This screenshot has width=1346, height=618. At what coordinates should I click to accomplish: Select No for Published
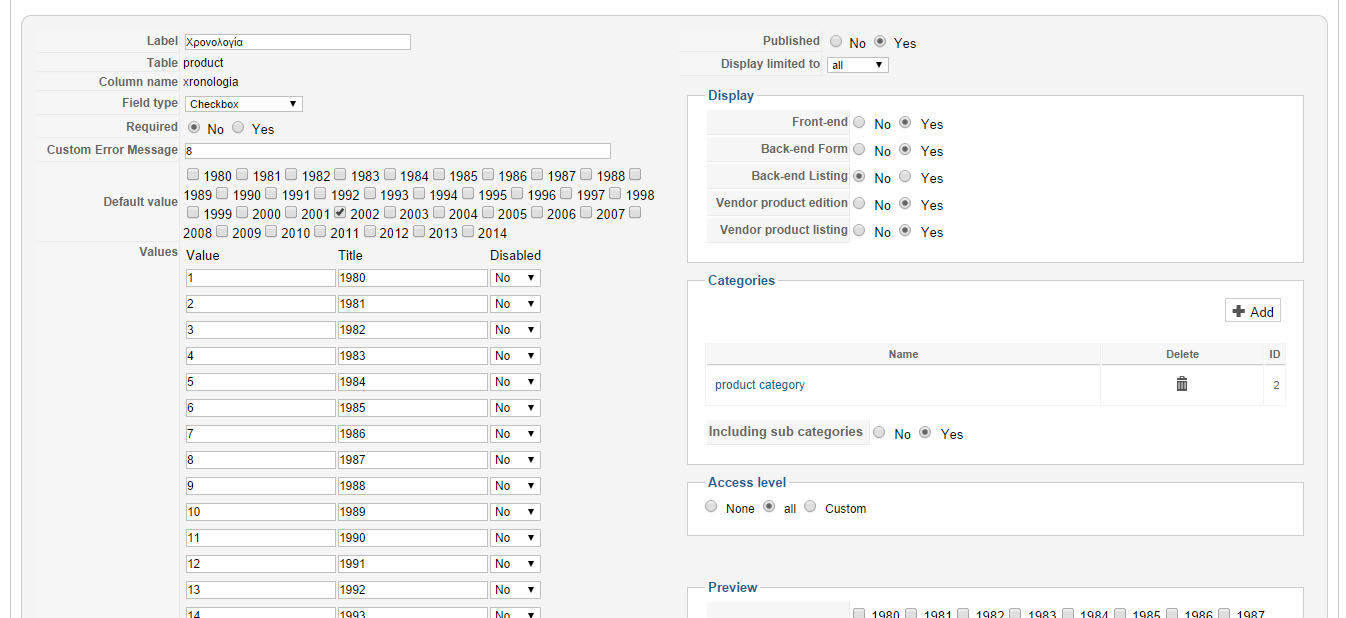coord(836,42)
